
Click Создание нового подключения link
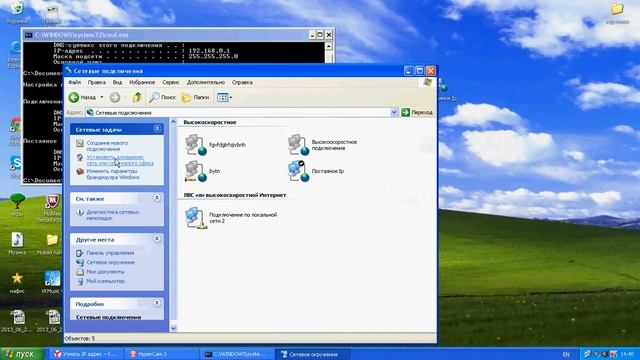tap(107, 146)
